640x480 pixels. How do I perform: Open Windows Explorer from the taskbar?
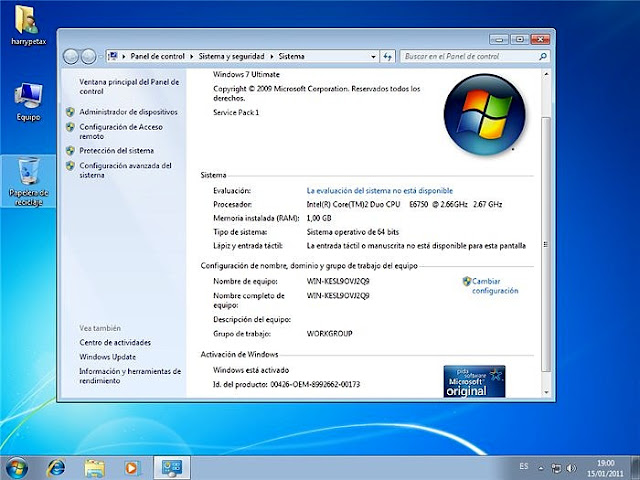click(94, 468)
